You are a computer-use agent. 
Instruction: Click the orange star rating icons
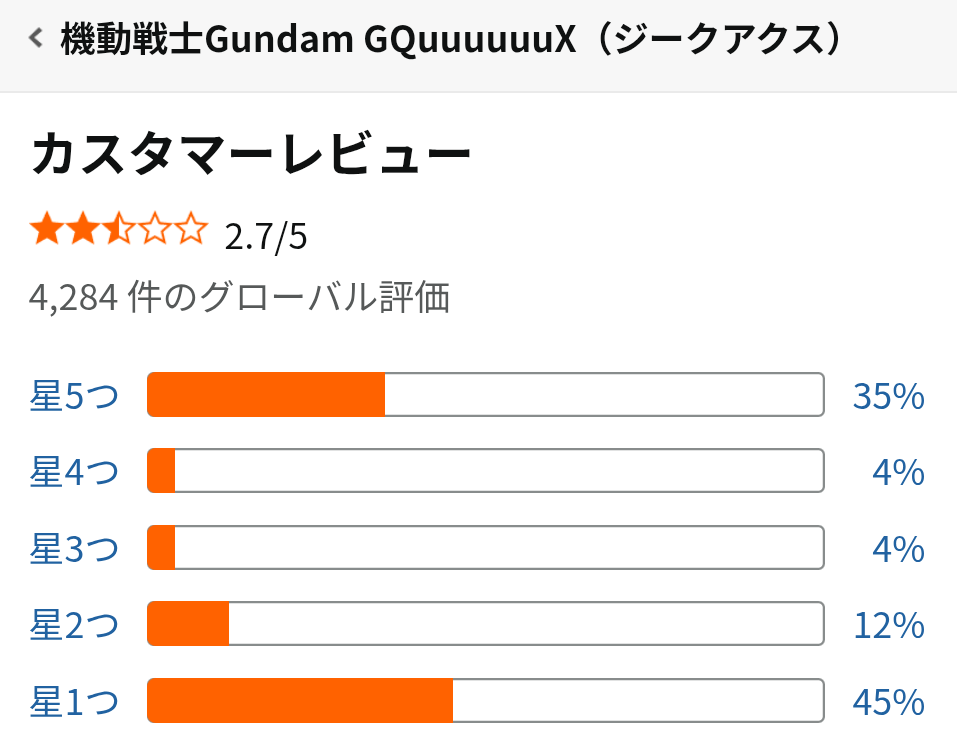[118, 234]
